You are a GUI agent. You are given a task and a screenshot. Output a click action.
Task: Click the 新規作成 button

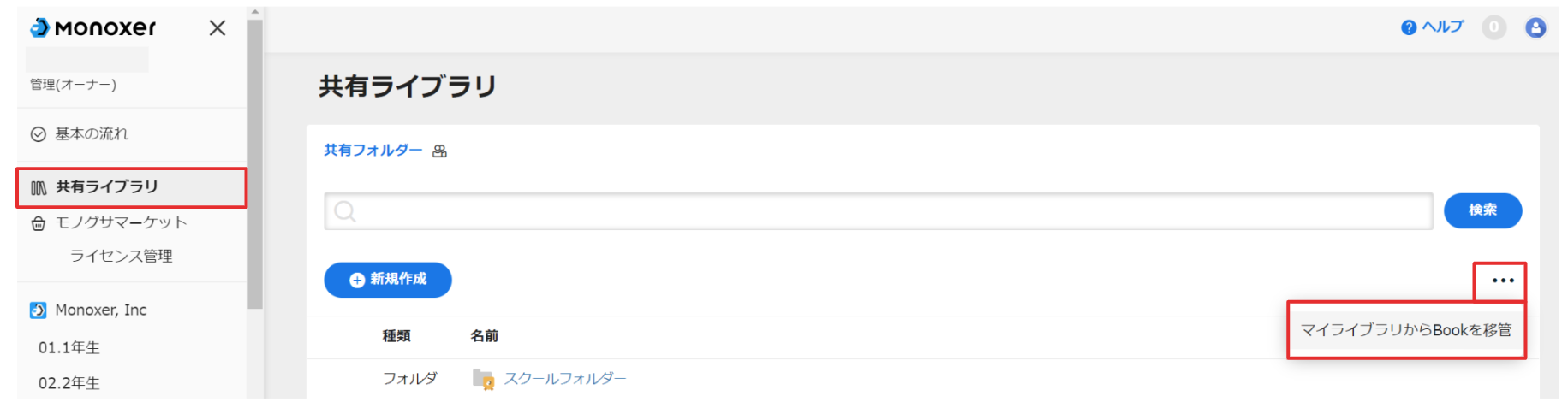[388, 280]
